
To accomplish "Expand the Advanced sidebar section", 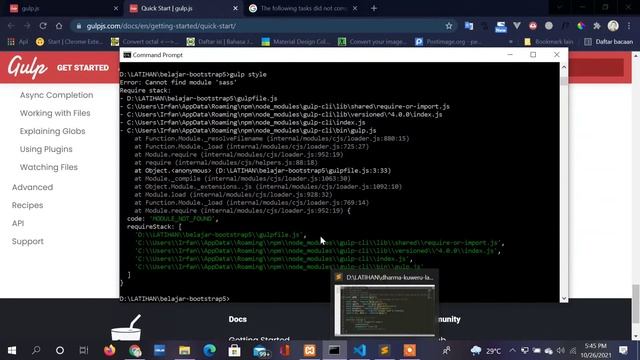I will (x=32, y=187).
